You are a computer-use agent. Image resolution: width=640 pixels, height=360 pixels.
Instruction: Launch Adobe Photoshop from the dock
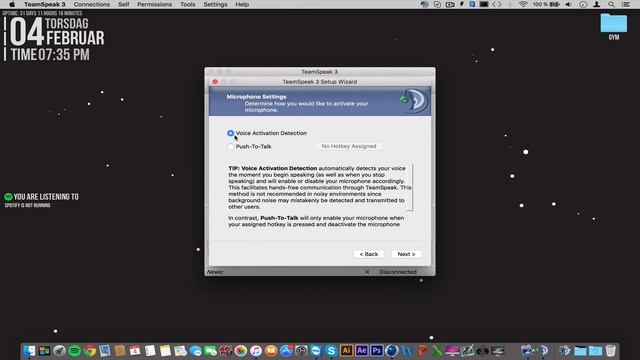(x=376, y=351)
